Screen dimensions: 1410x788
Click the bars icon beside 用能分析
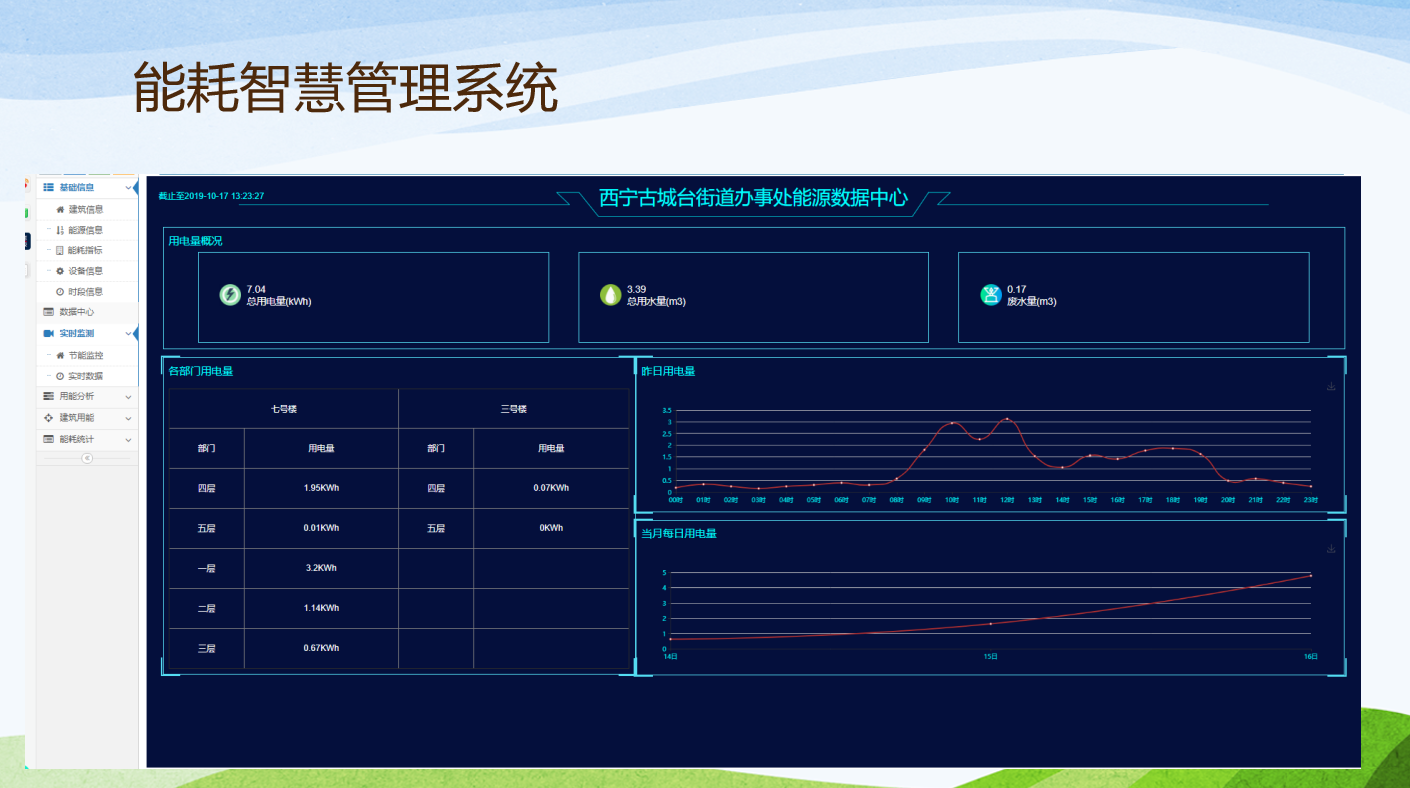[x=48, y=396]
